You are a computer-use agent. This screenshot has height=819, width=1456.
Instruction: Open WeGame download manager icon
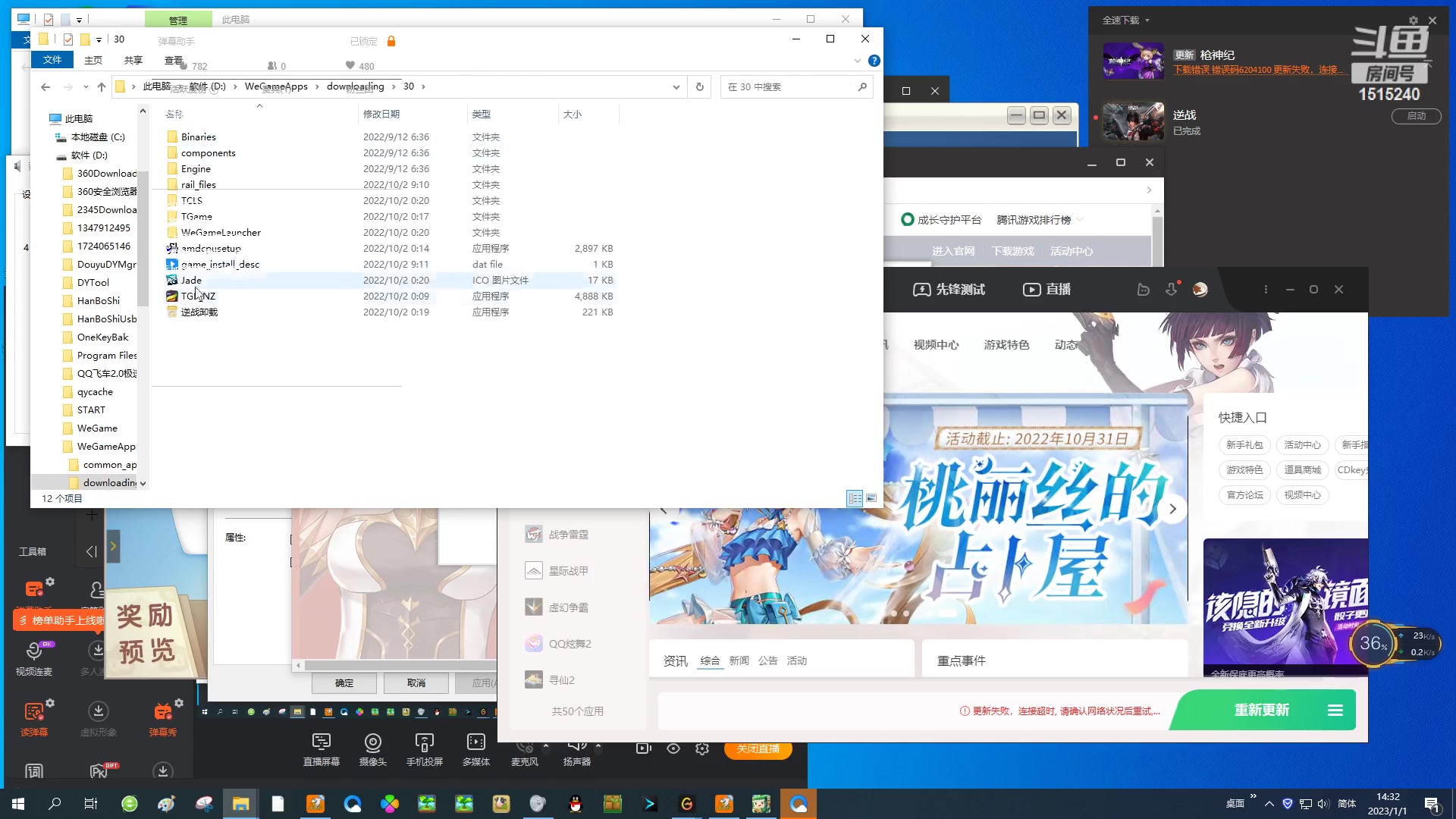(1172, 289)
